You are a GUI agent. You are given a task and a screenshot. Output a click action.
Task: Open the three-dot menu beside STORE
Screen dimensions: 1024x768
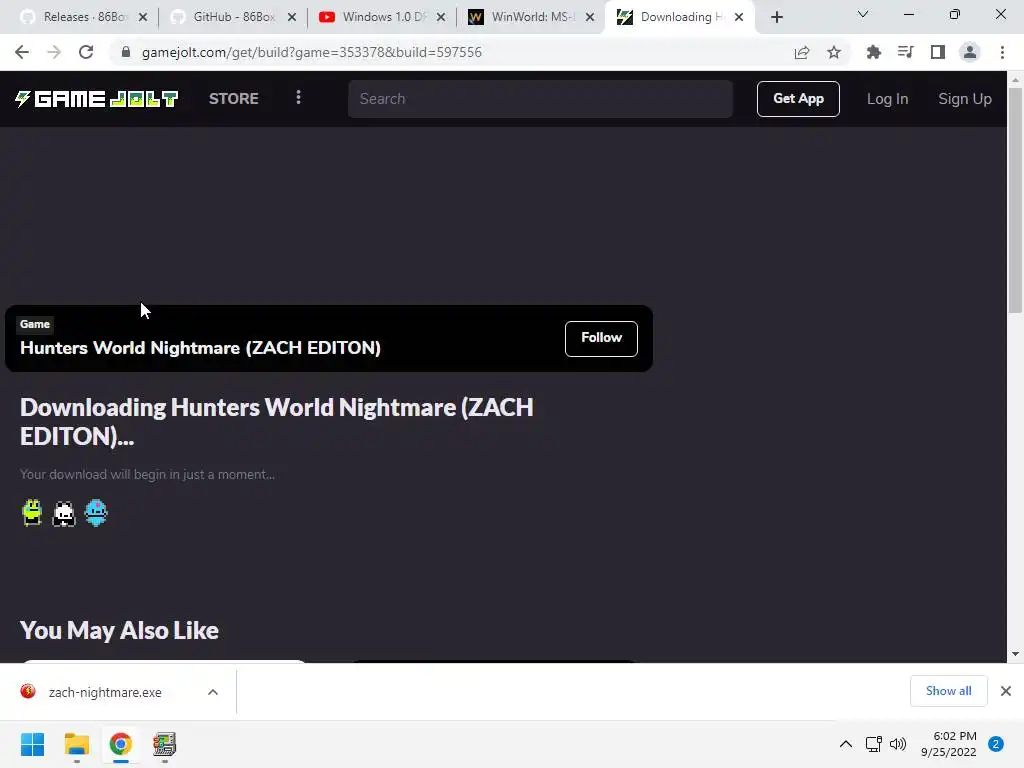click(x=298, y=98)
